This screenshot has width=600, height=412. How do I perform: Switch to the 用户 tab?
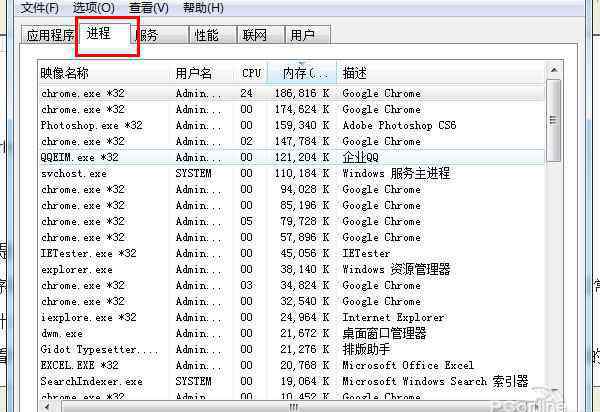tap(308, 35)
